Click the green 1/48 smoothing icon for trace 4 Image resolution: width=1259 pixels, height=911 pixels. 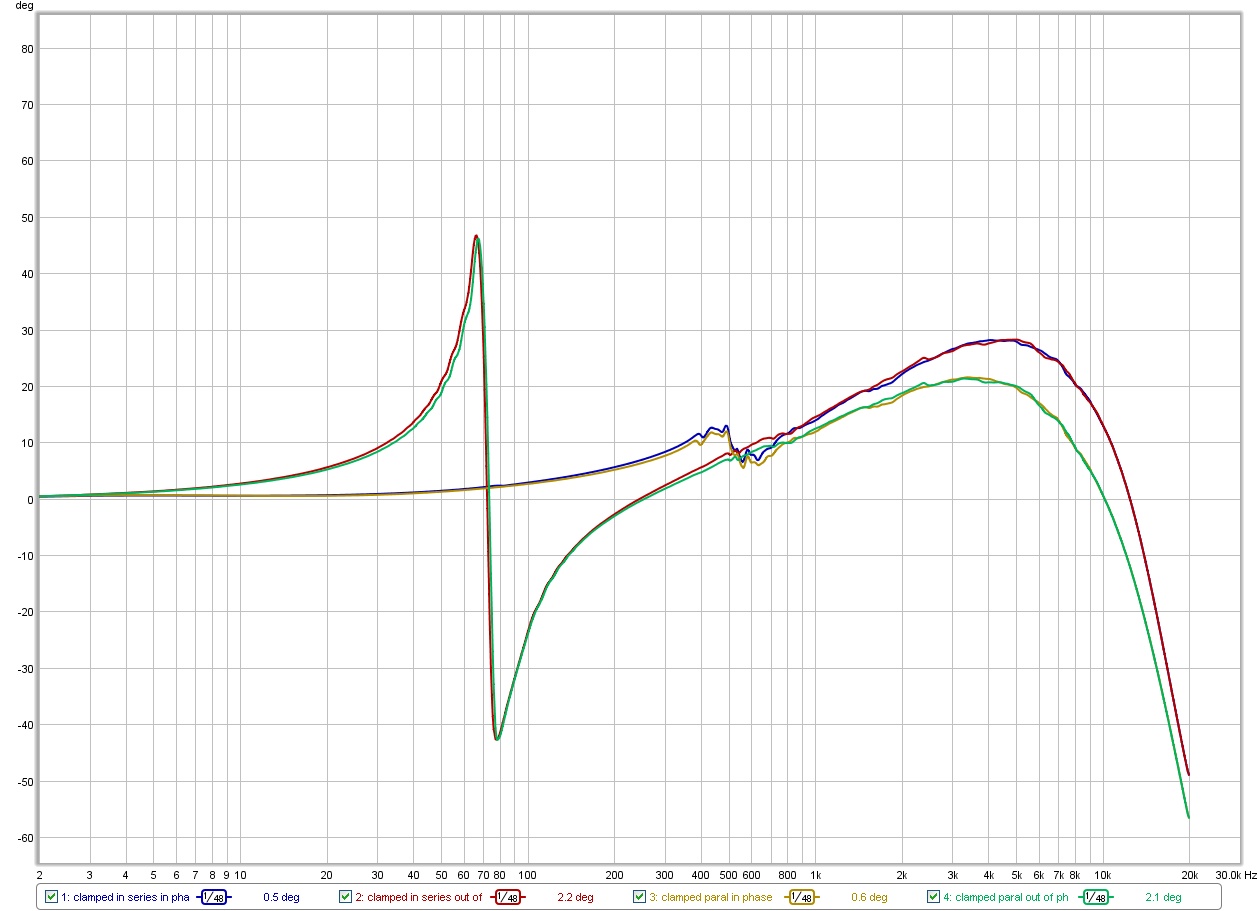point(1097,897)
